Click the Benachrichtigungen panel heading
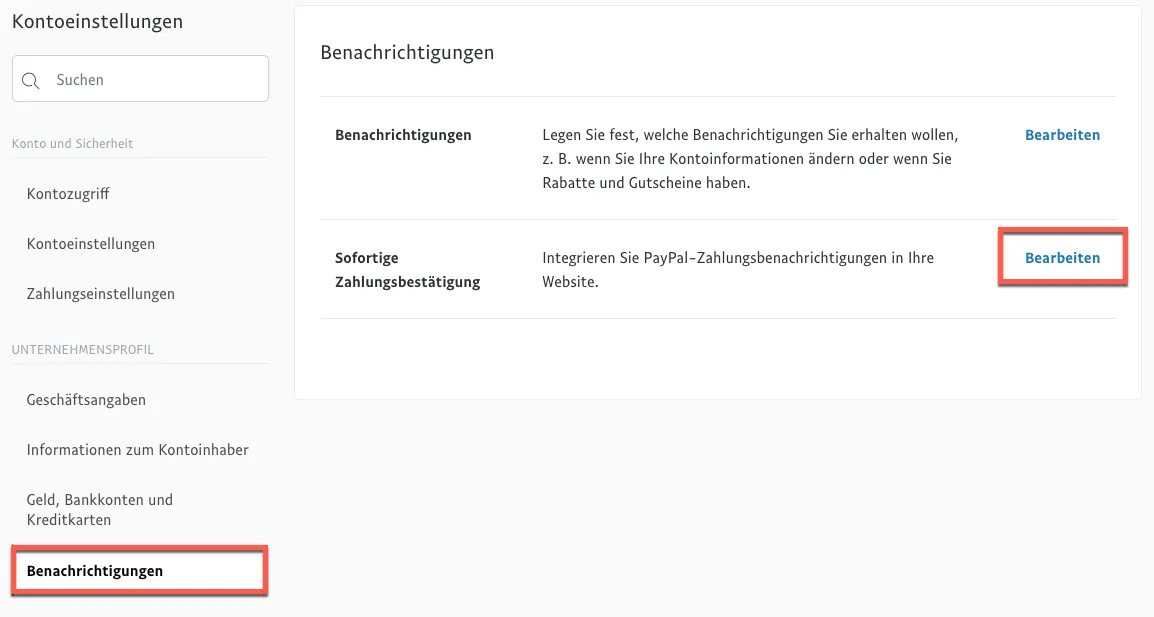The image size is (1154, 617). pos(407,52)
